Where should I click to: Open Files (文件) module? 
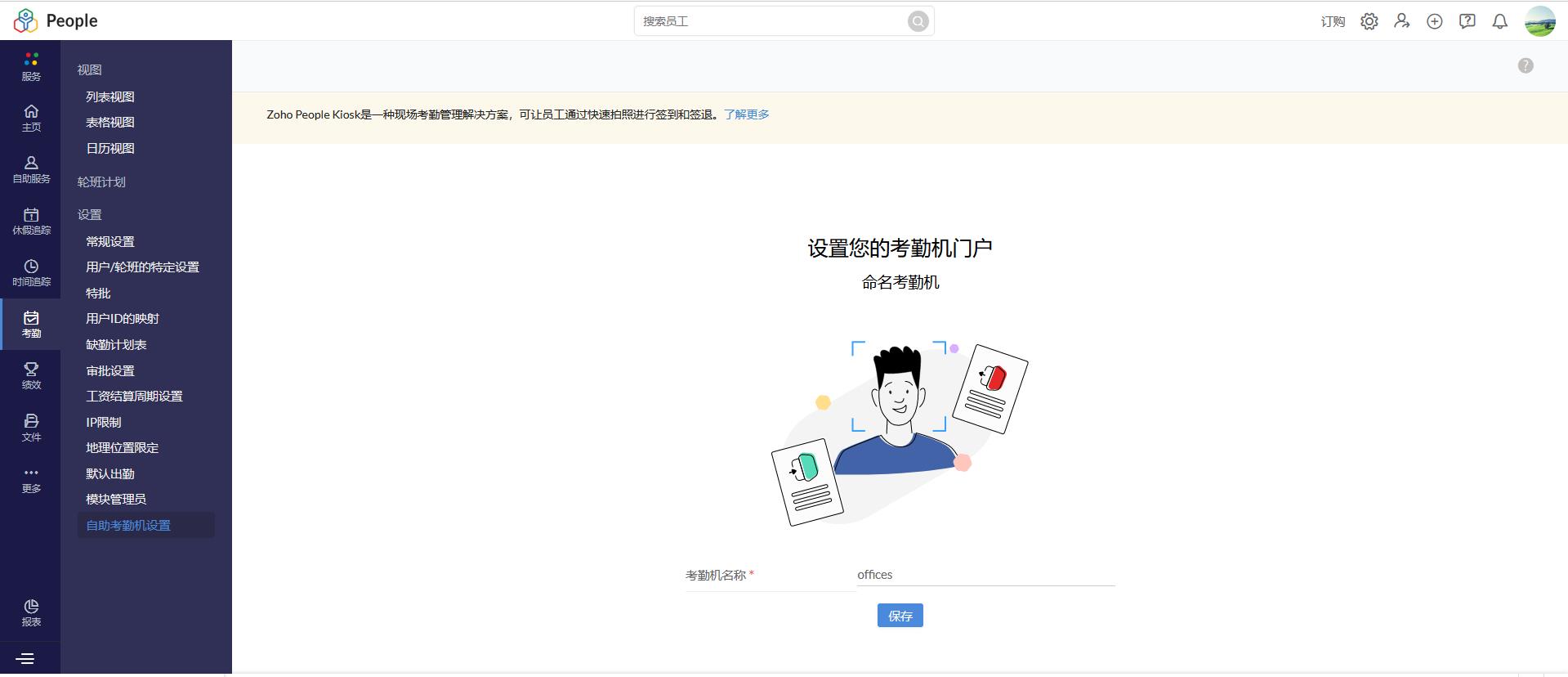click(31, 427)
